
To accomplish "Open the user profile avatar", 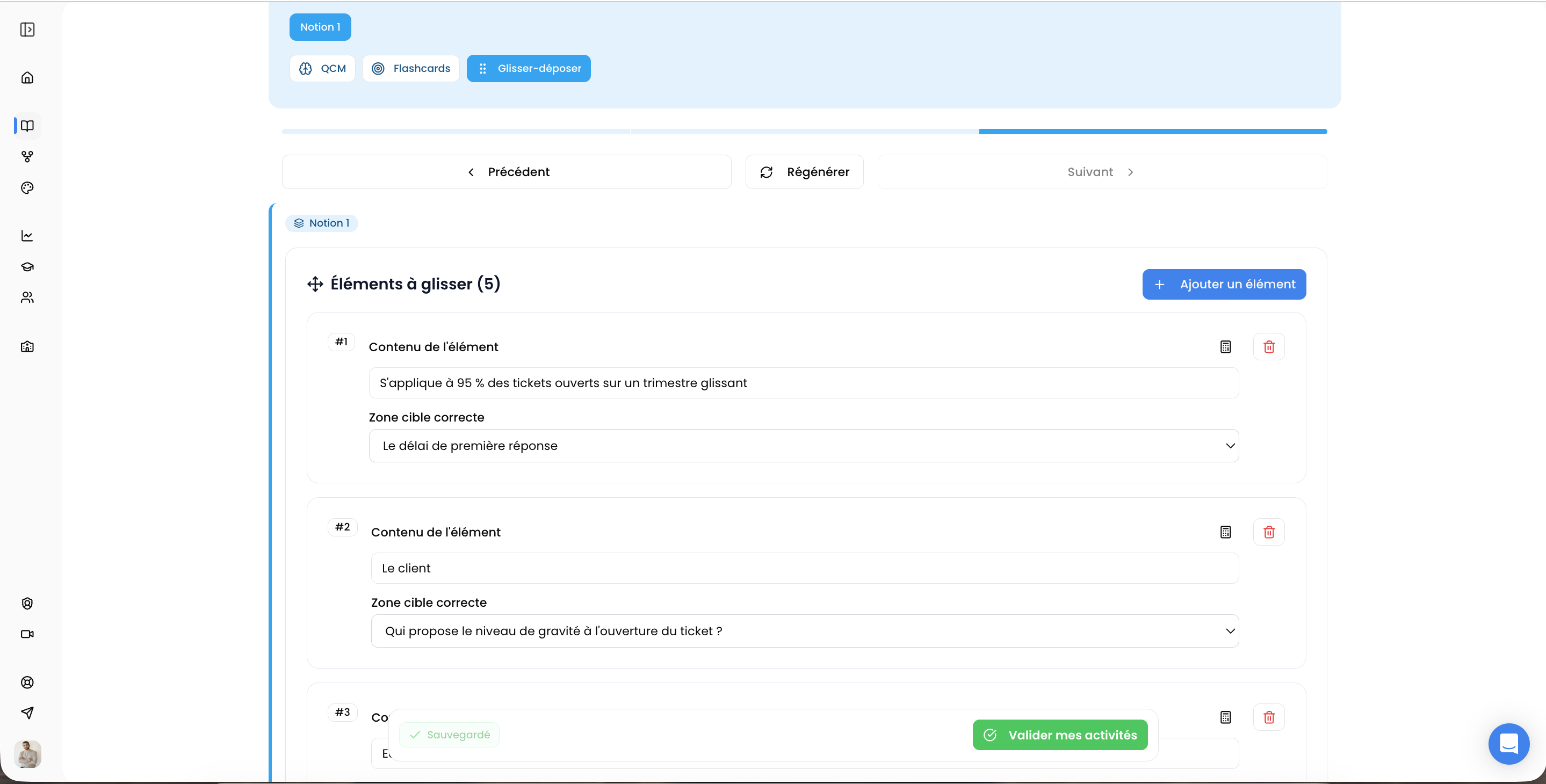I will (x=27, y=754).
